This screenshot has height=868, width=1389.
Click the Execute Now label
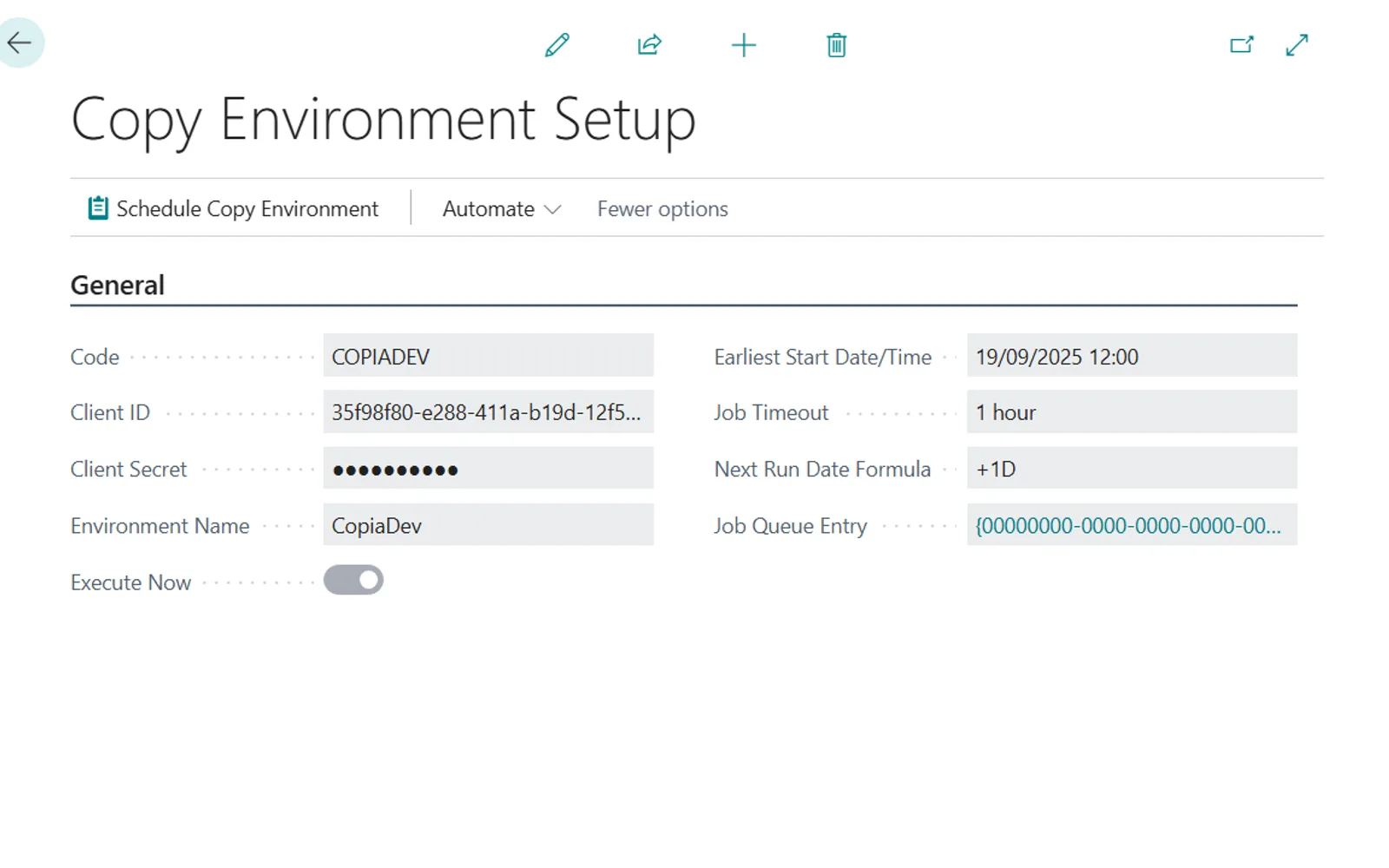coord(130,582)
